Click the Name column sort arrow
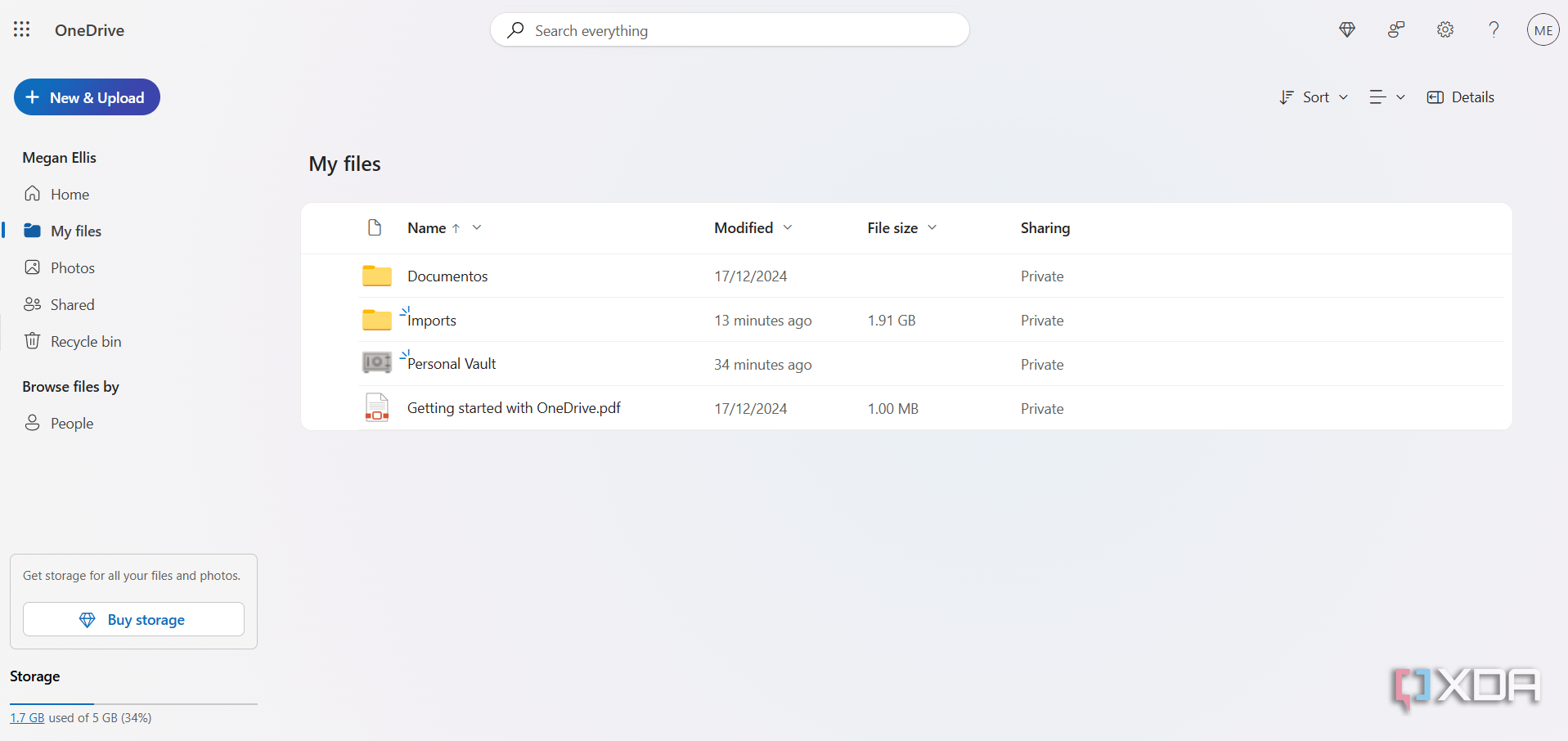The width and height of the screenshot is (1568, 741). click(x=456, y=228)
